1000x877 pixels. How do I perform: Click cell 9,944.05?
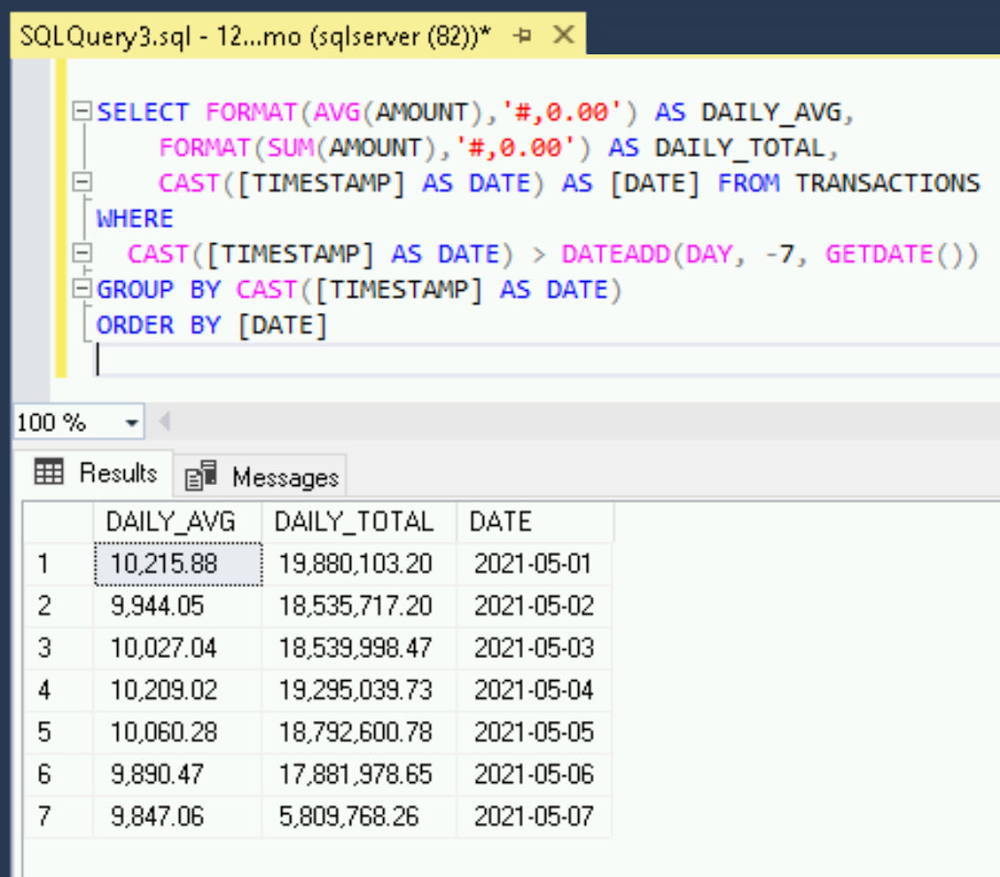point(178,606)
